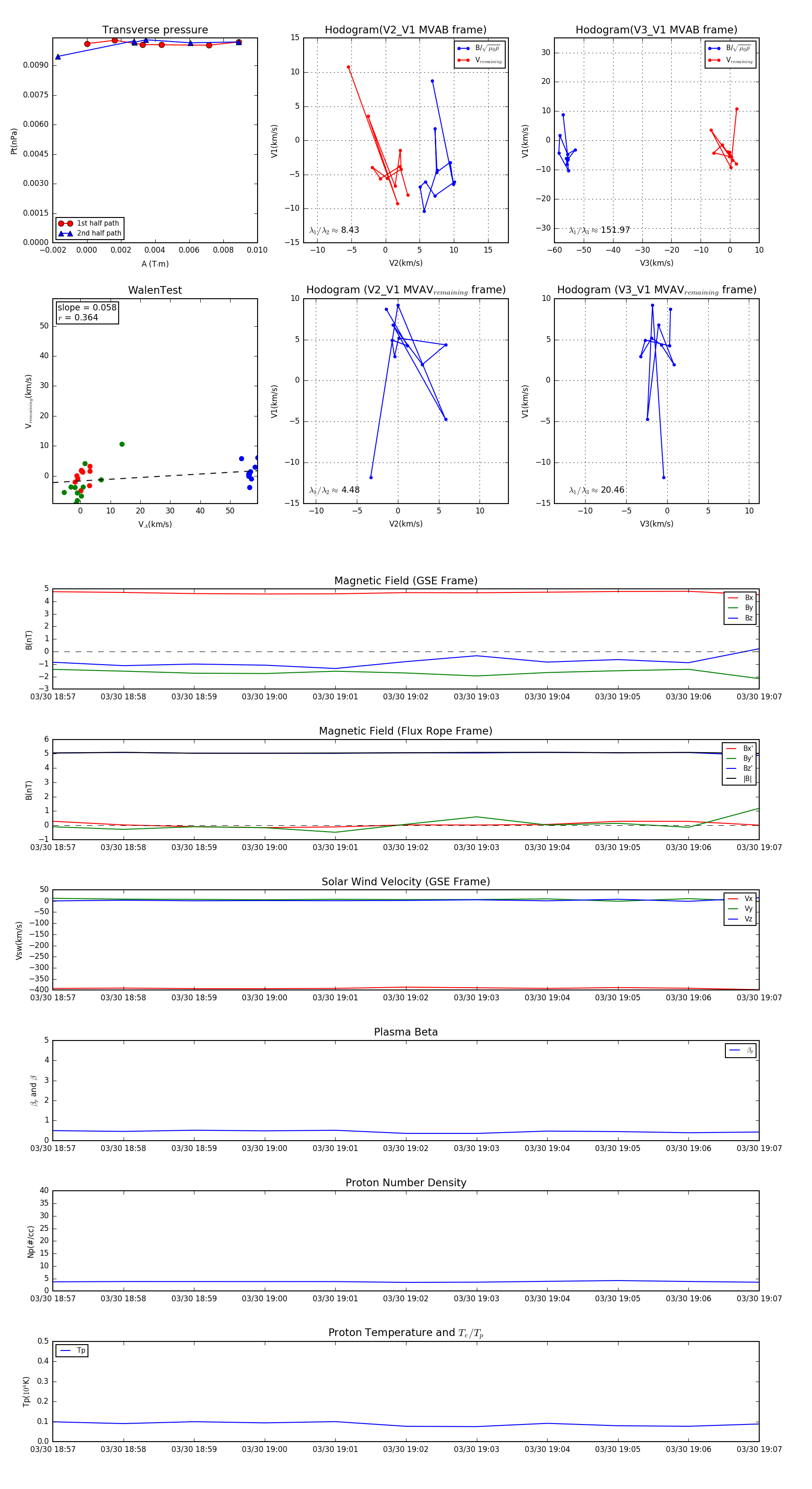
Task: Click the Bx' legend entry
Action: coord(739,749)
